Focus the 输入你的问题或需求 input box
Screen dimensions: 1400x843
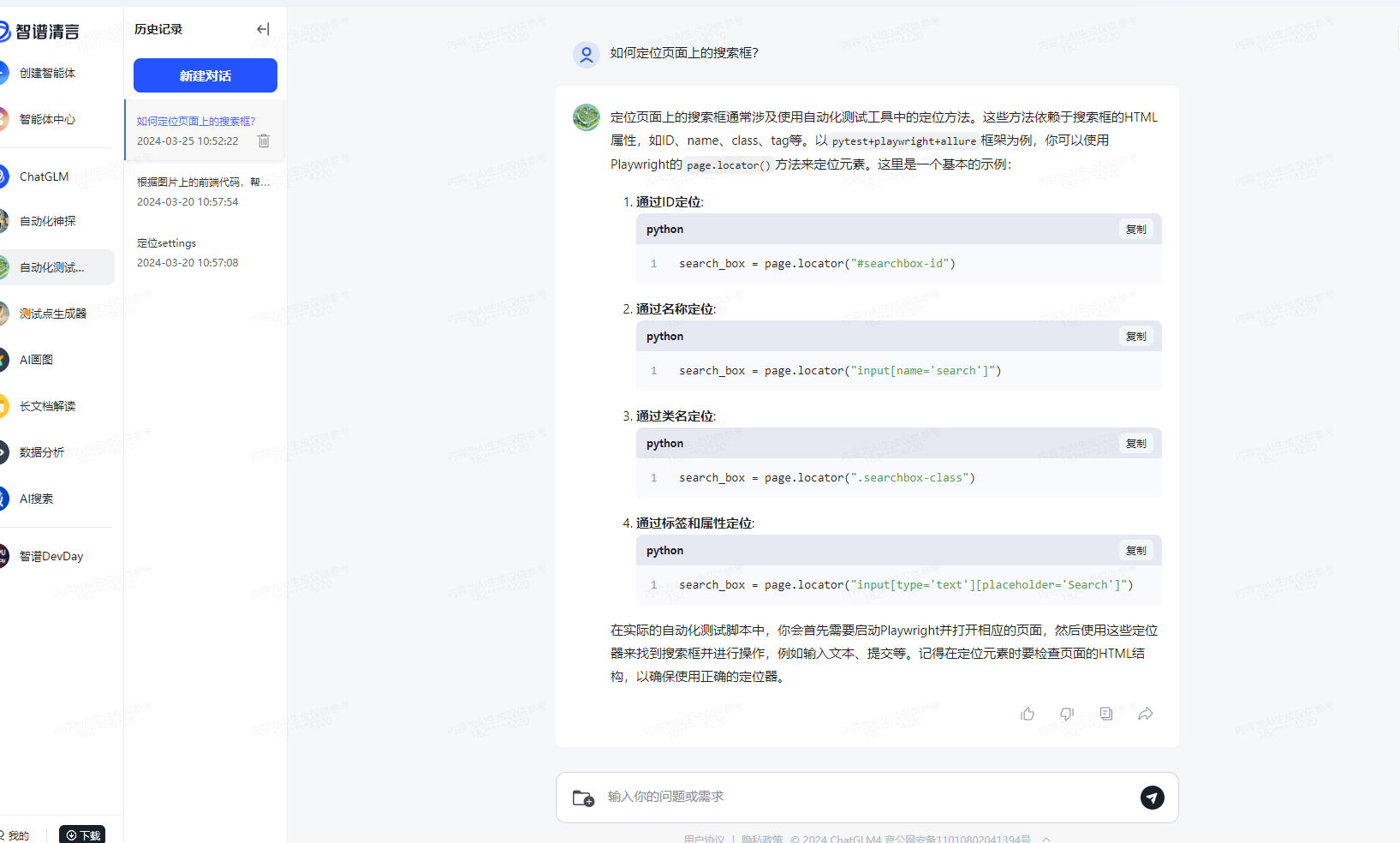[x=867, y=797]
